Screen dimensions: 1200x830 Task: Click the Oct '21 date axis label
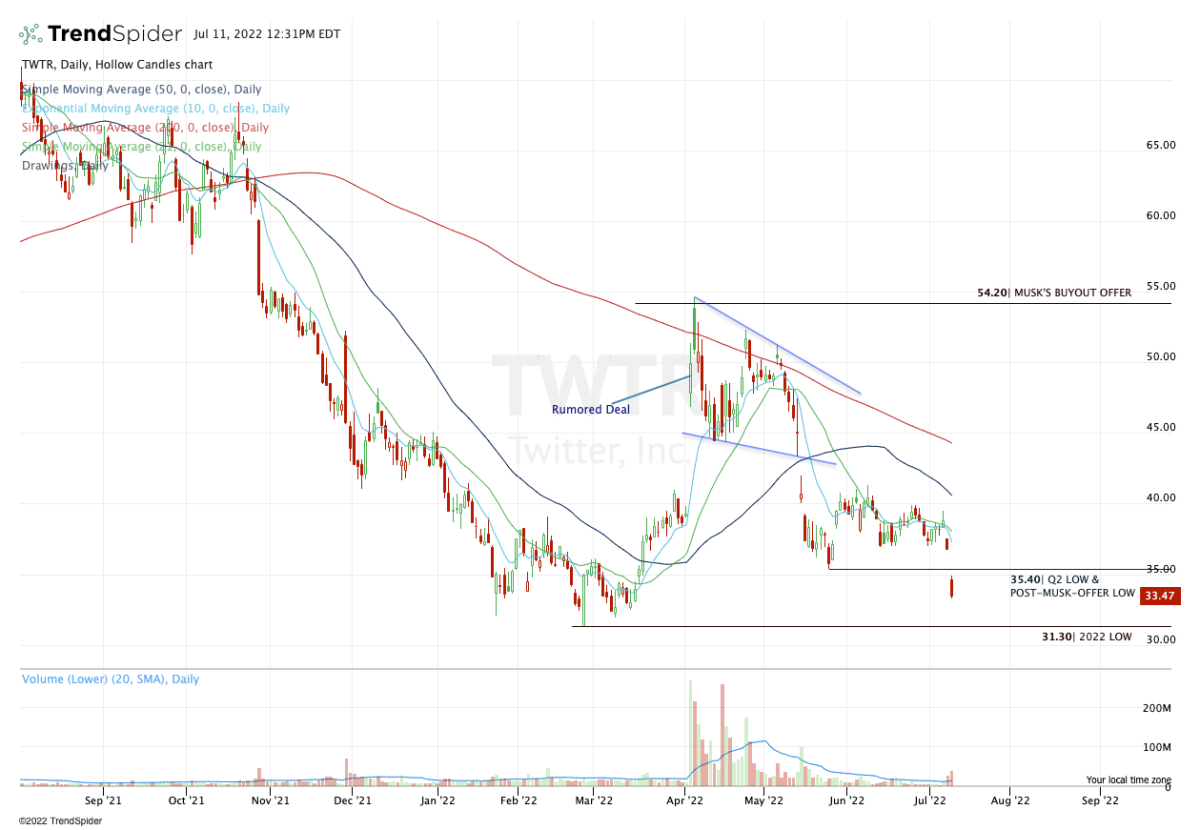(187, 801)
